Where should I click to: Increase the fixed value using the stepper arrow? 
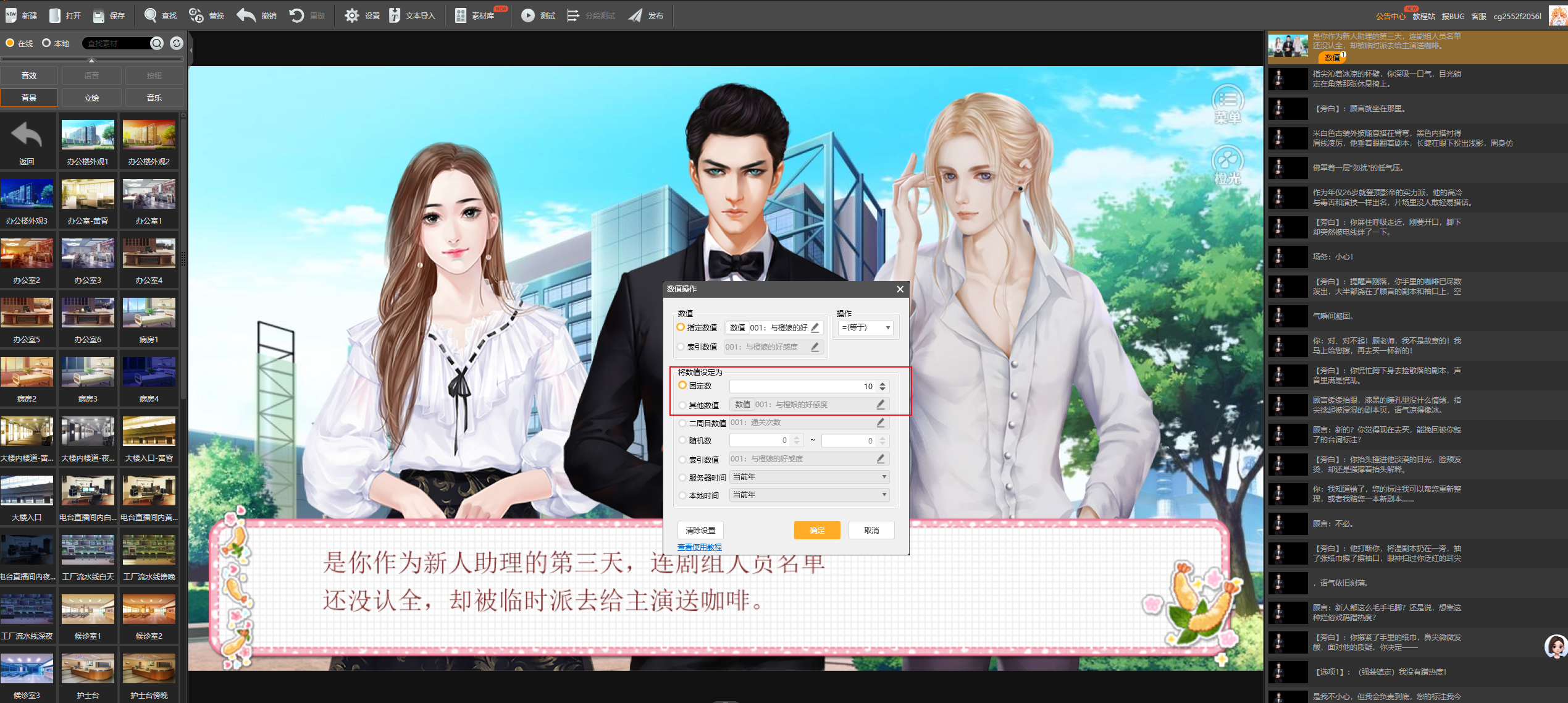[883, 383]
